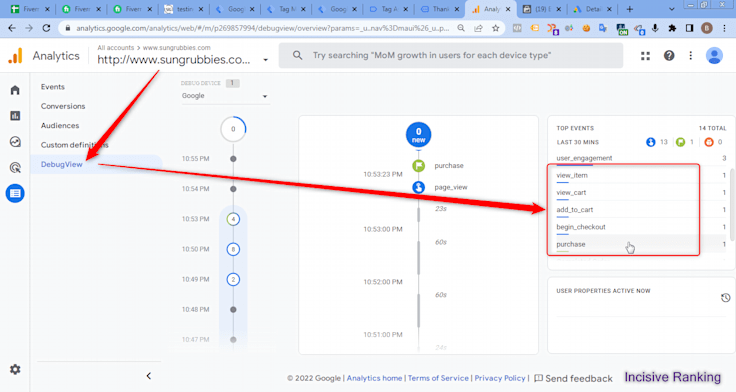Switch to the Thank browser tab
Image resolution: width=736 pixels, height=392 pixels.
(440, 9)
